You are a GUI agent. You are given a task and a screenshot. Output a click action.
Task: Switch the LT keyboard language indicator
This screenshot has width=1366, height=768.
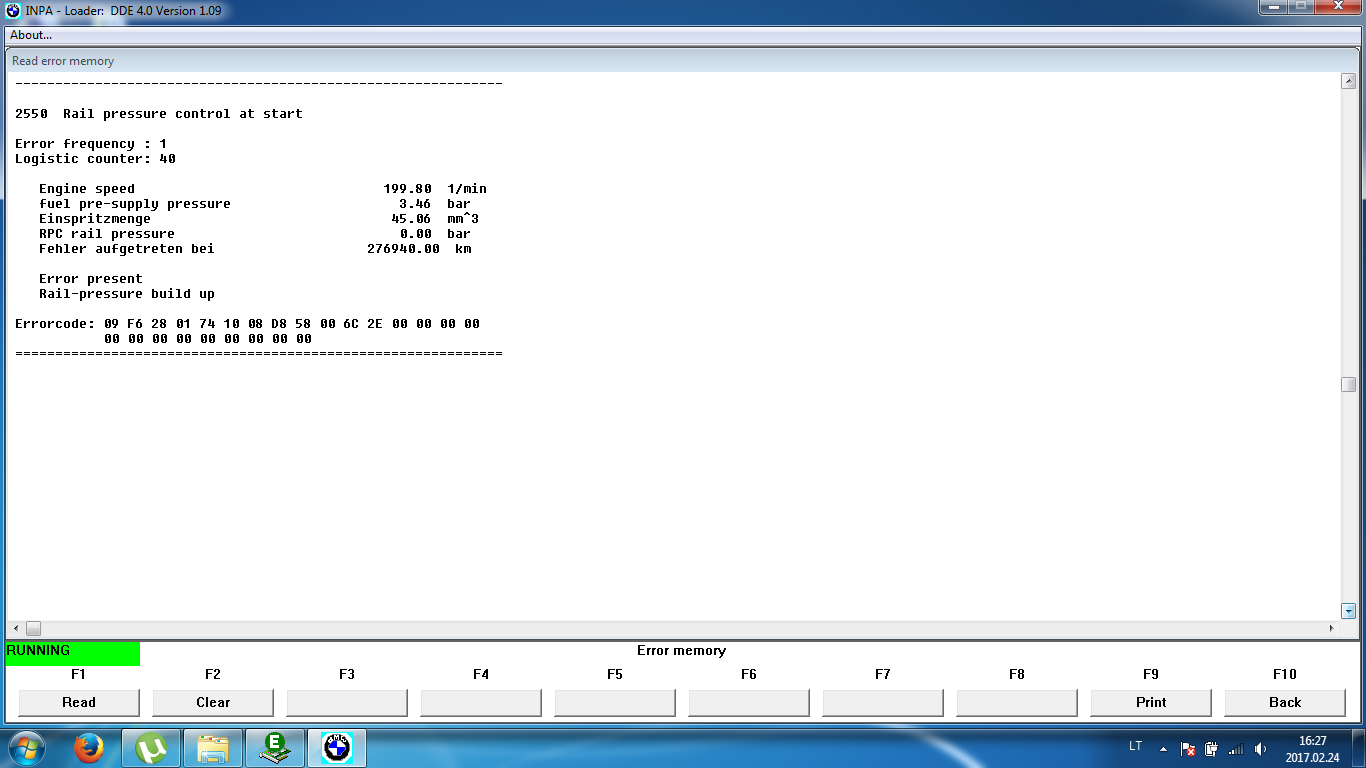pyautogui.click(x=1135, y=747)
